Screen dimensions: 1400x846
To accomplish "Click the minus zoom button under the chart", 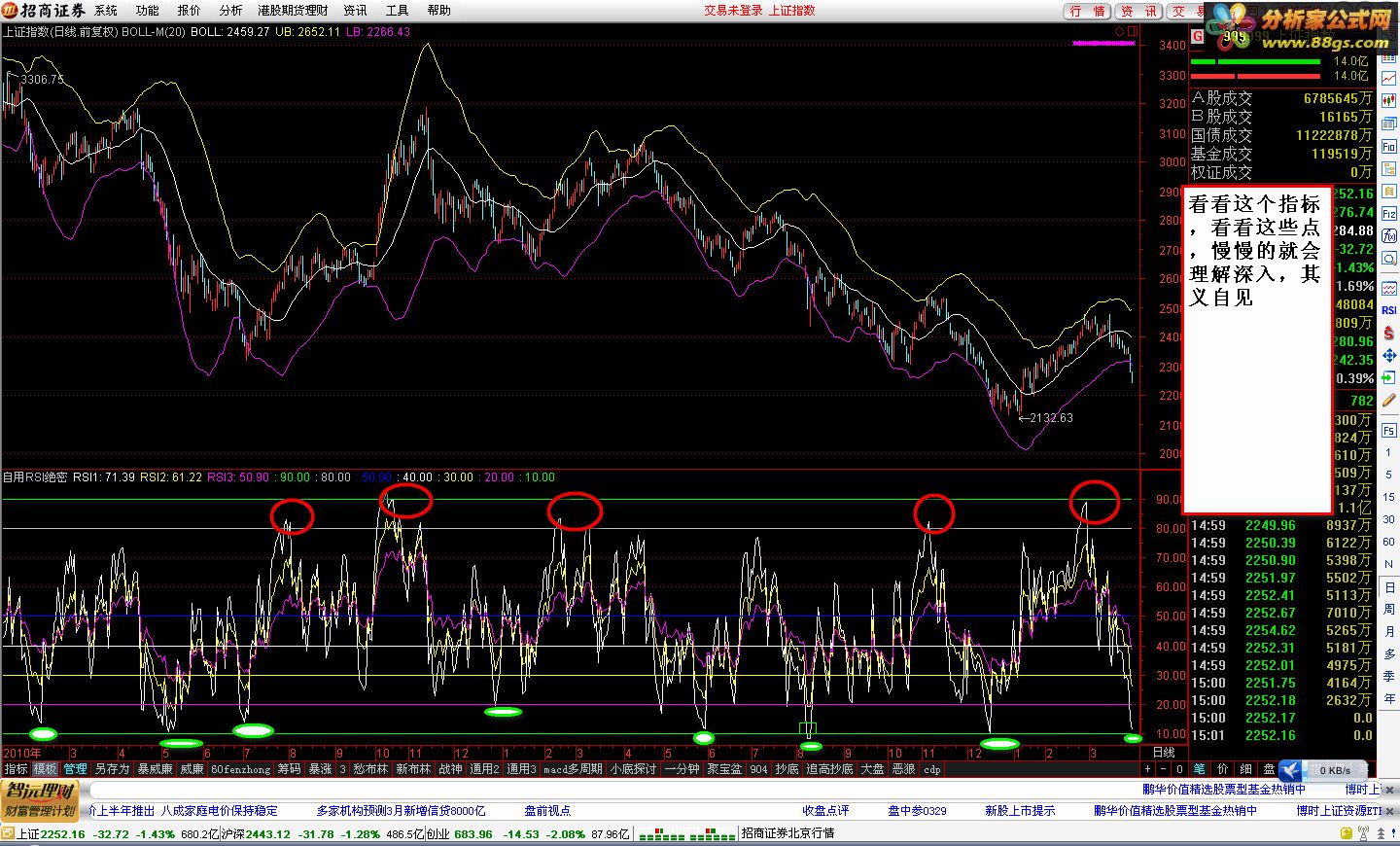I will 1164,769.
